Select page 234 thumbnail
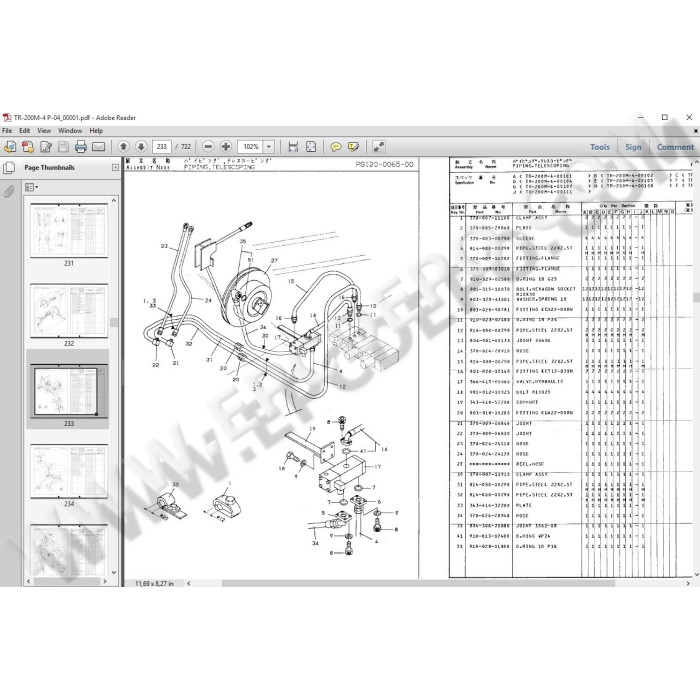 [69, 471]
